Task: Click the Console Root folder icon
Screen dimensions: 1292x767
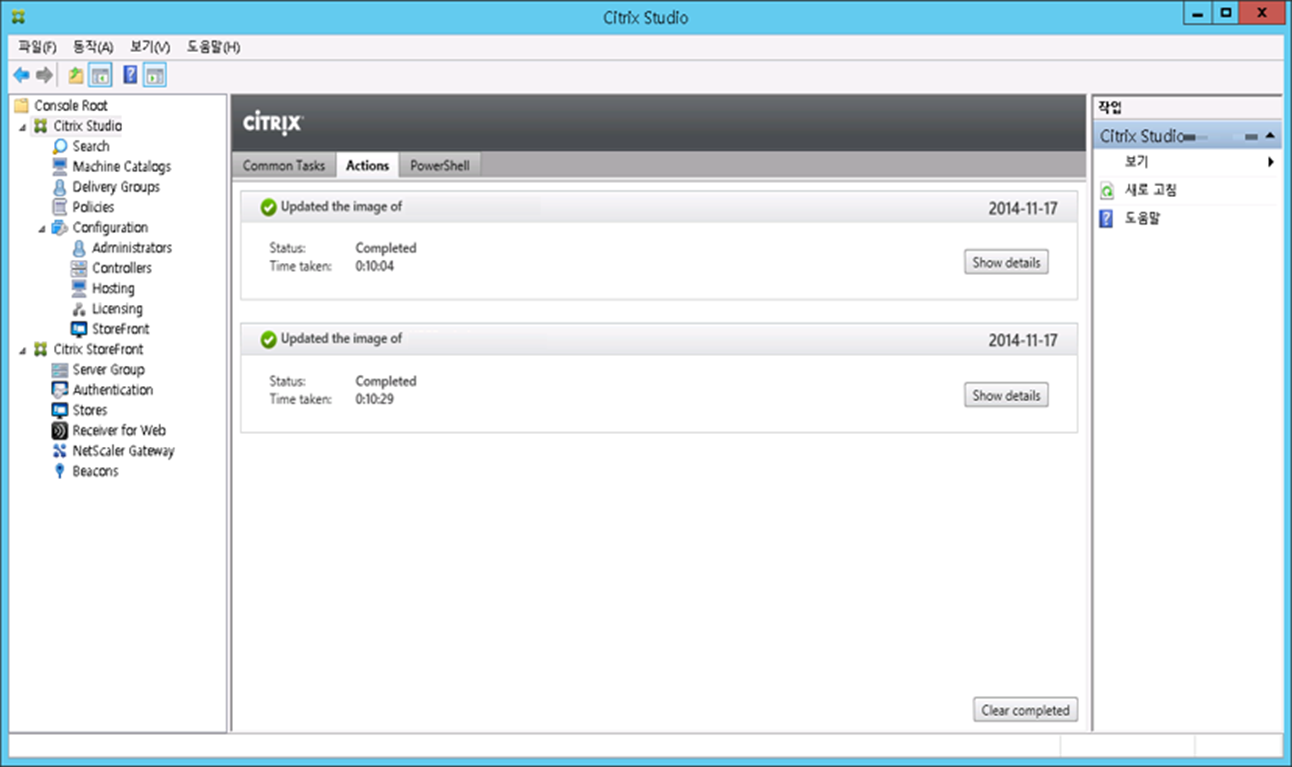Action: (22, 105)
